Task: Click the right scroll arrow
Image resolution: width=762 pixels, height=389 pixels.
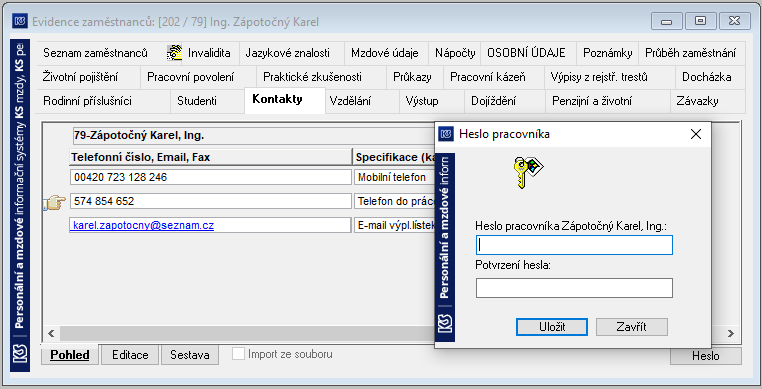Action: pyautogui.click(x=730, y=334)
